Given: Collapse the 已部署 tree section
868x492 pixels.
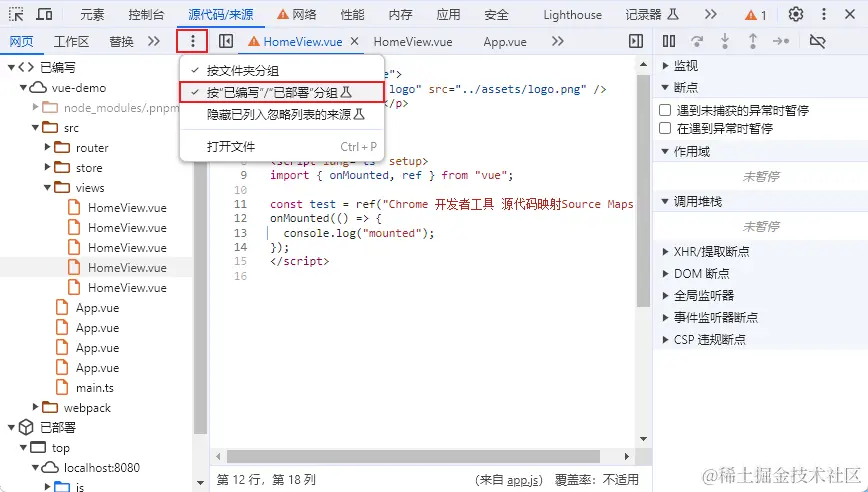Looking at the screenshot, I should tap(11, 427).
